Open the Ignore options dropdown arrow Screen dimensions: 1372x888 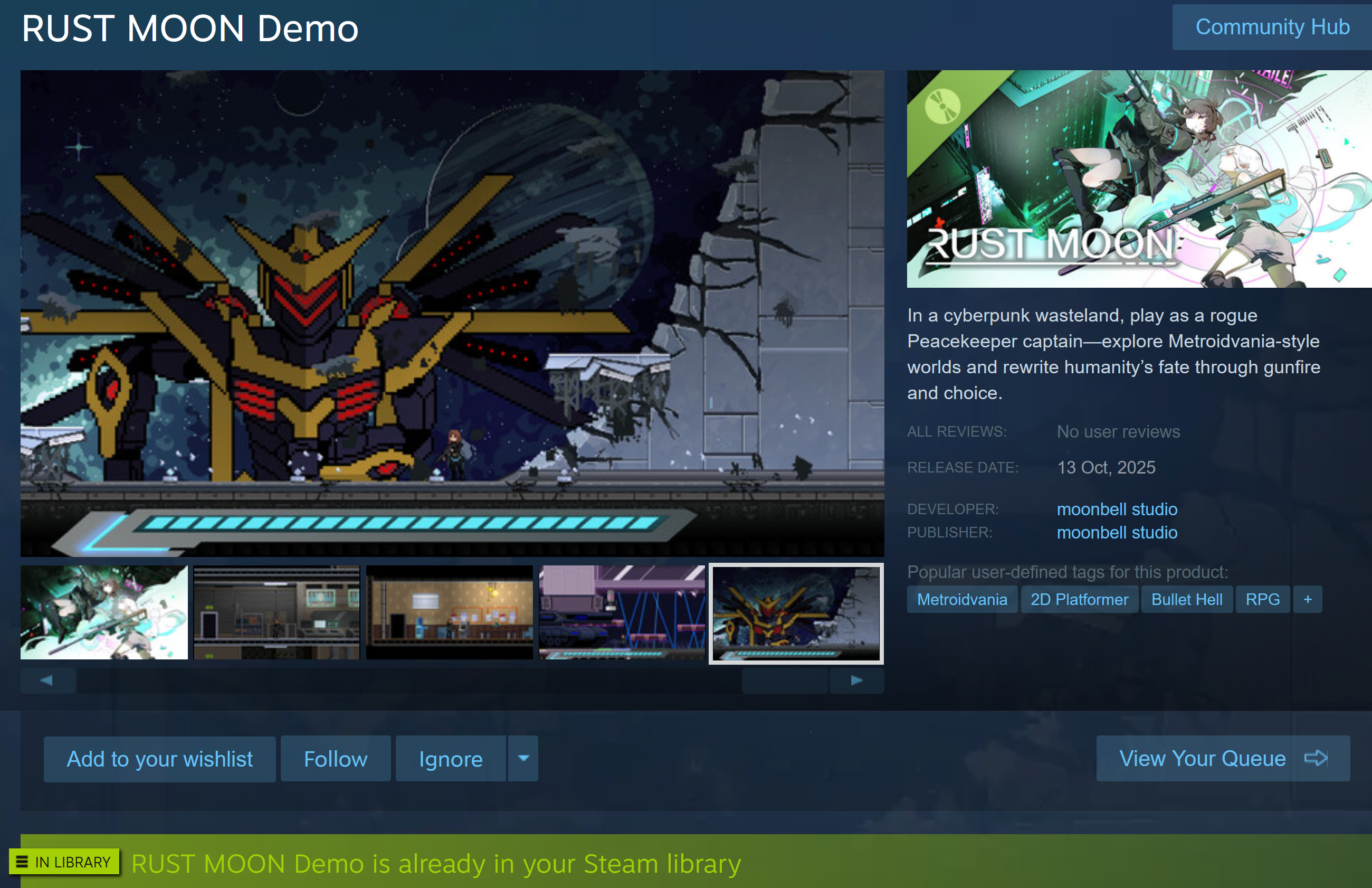523,758
